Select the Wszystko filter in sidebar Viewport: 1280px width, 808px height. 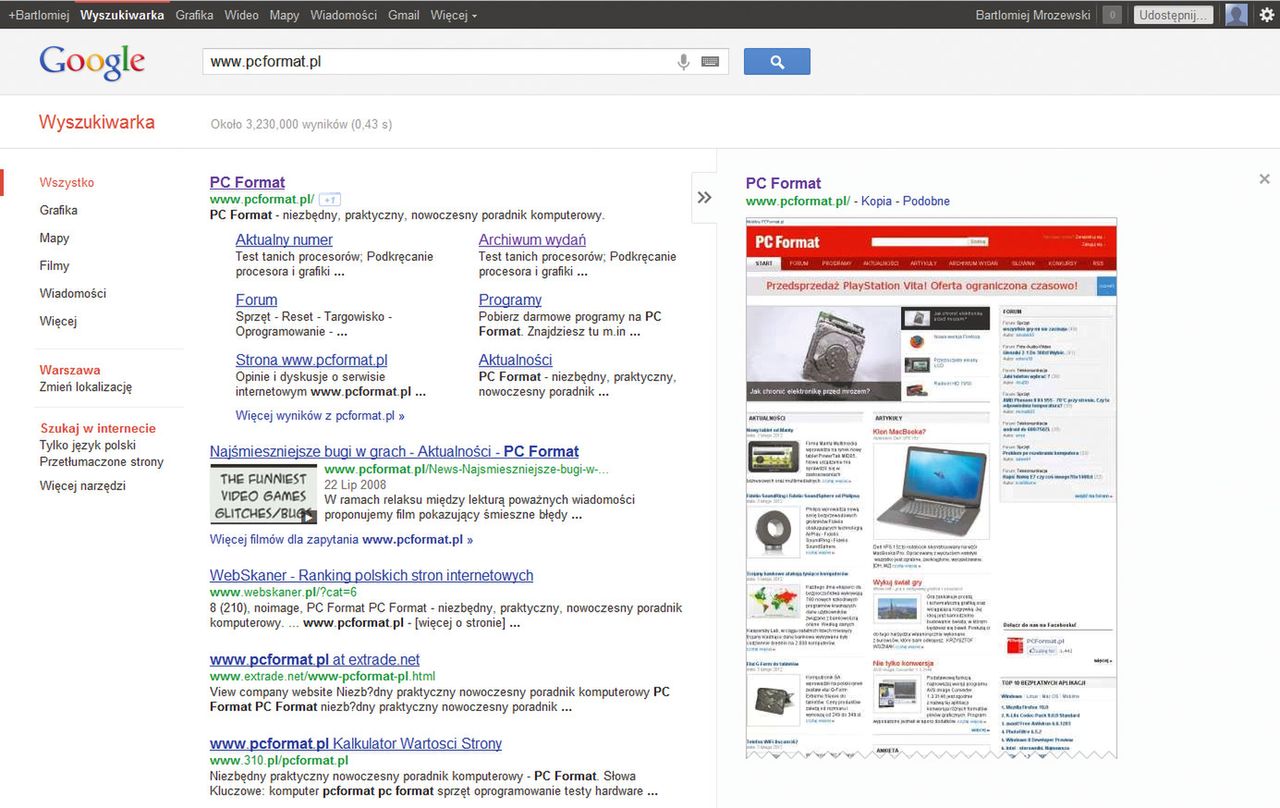pos(67,183)
